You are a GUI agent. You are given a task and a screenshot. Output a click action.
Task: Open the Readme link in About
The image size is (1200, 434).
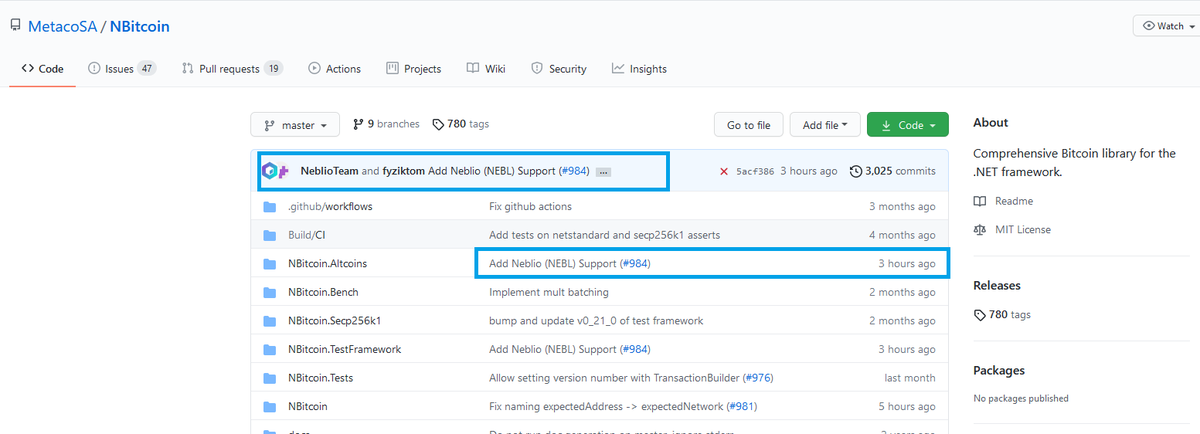[1014, 201]
